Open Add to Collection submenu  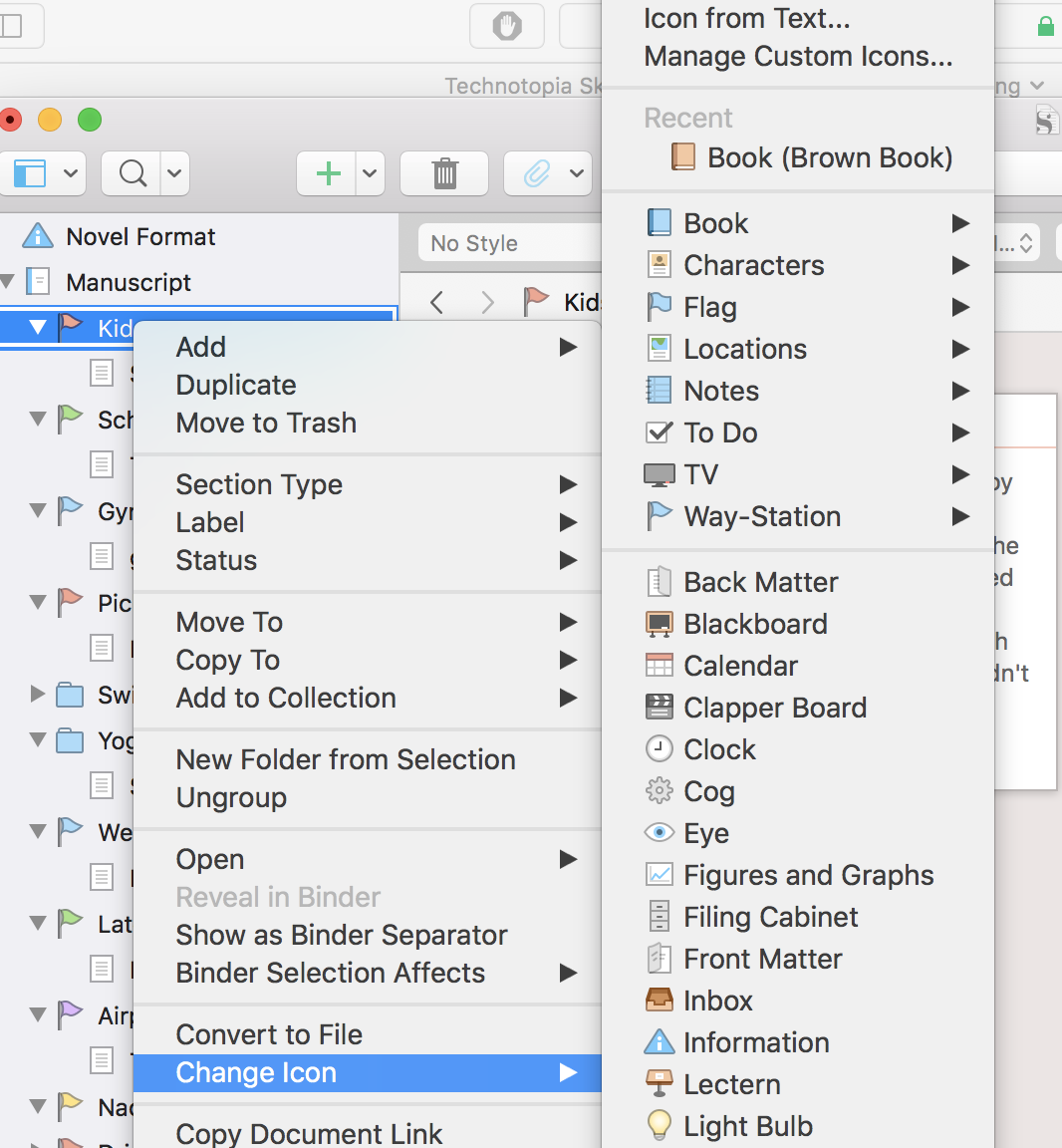coord(368,699)
